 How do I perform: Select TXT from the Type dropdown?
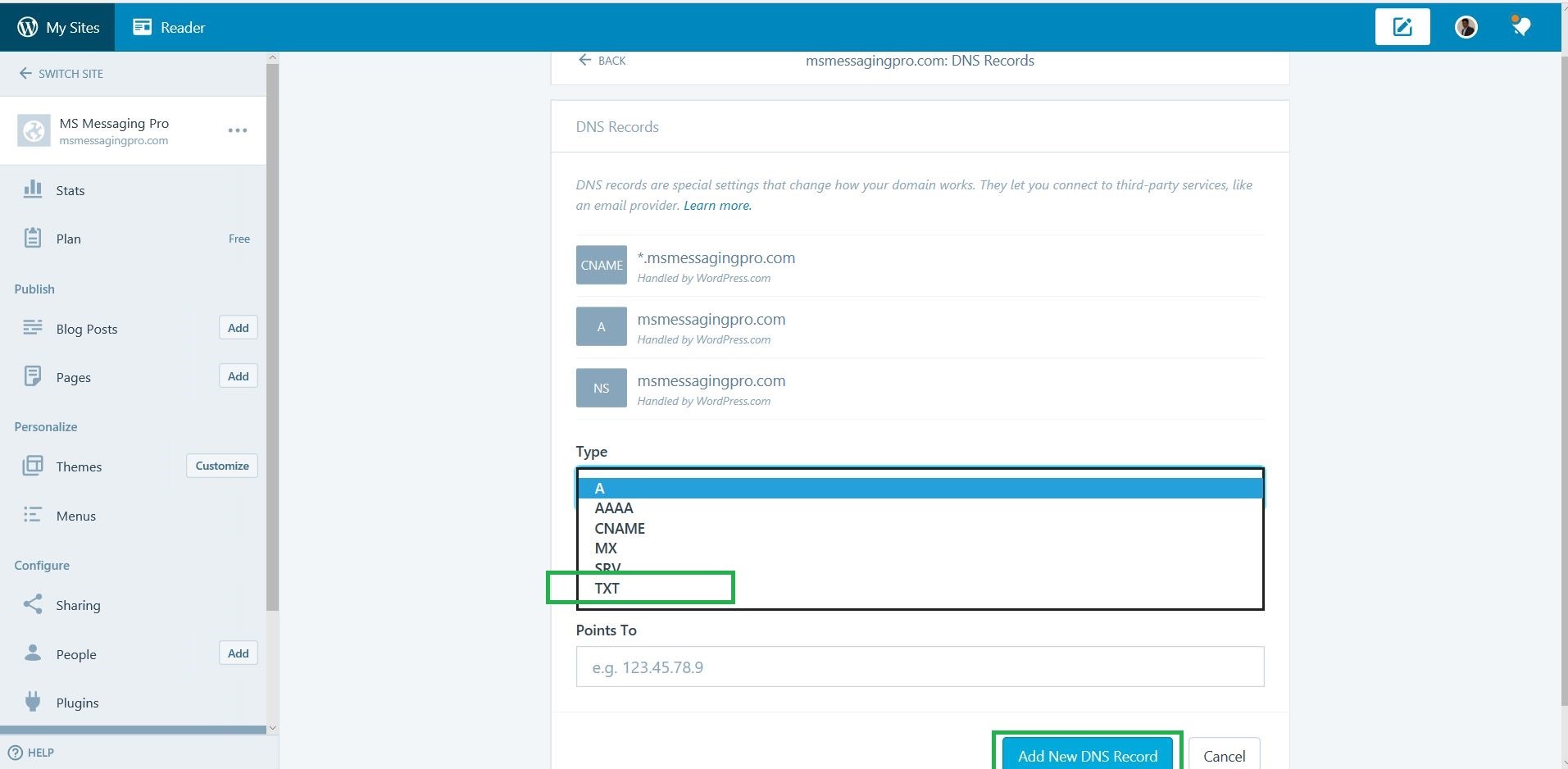pyautogui.click(x=607, y=589)
